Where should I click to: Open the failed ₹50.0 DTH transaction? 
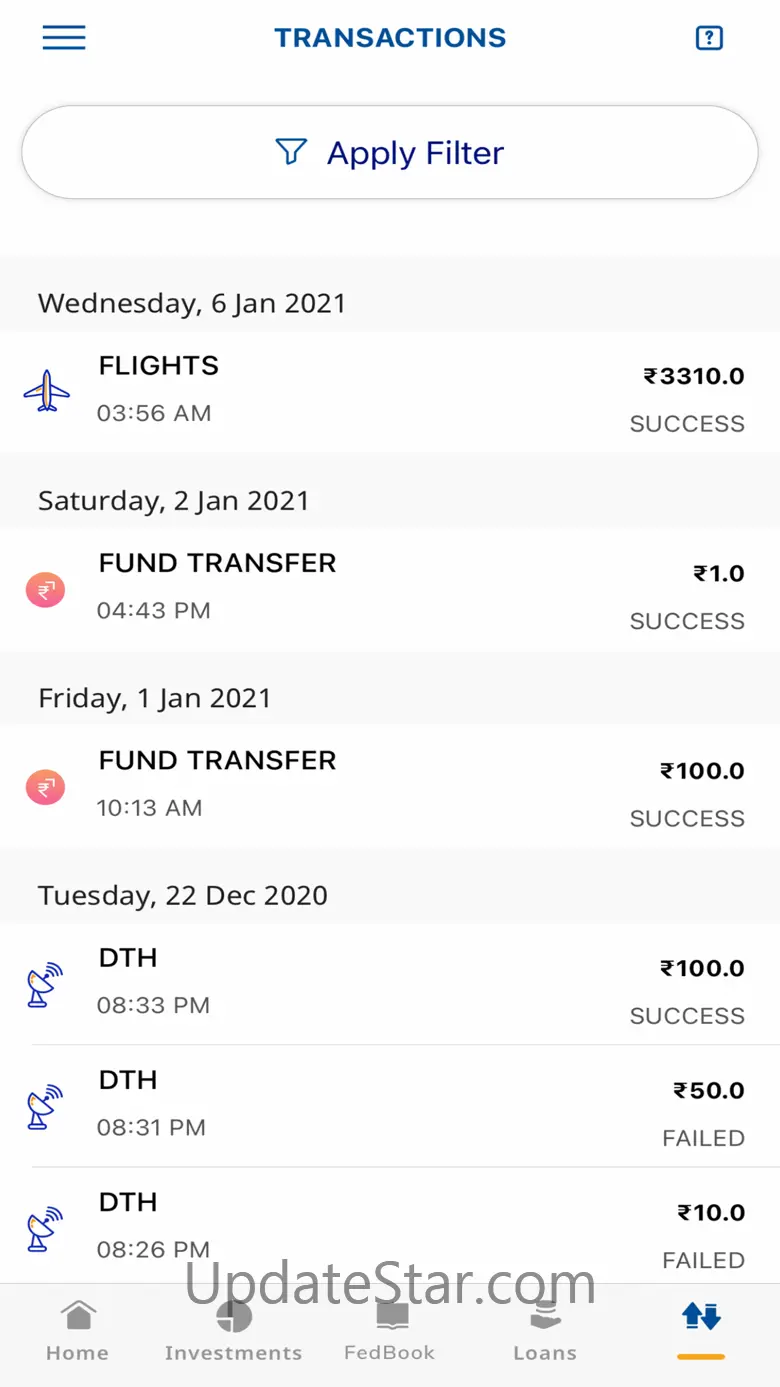click(390, 1106)
